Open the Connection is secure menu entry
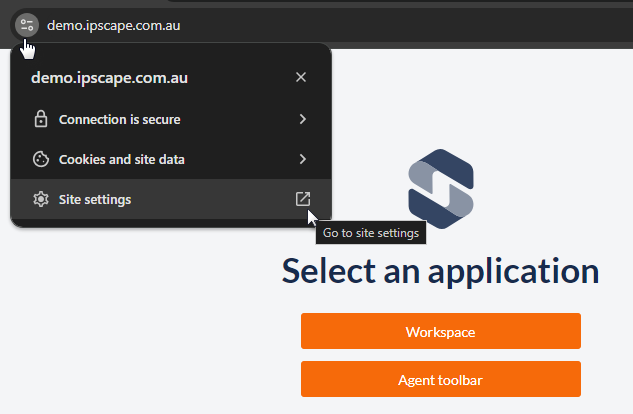The height and width of the screenshot is (414, 633). coord(120,120)
